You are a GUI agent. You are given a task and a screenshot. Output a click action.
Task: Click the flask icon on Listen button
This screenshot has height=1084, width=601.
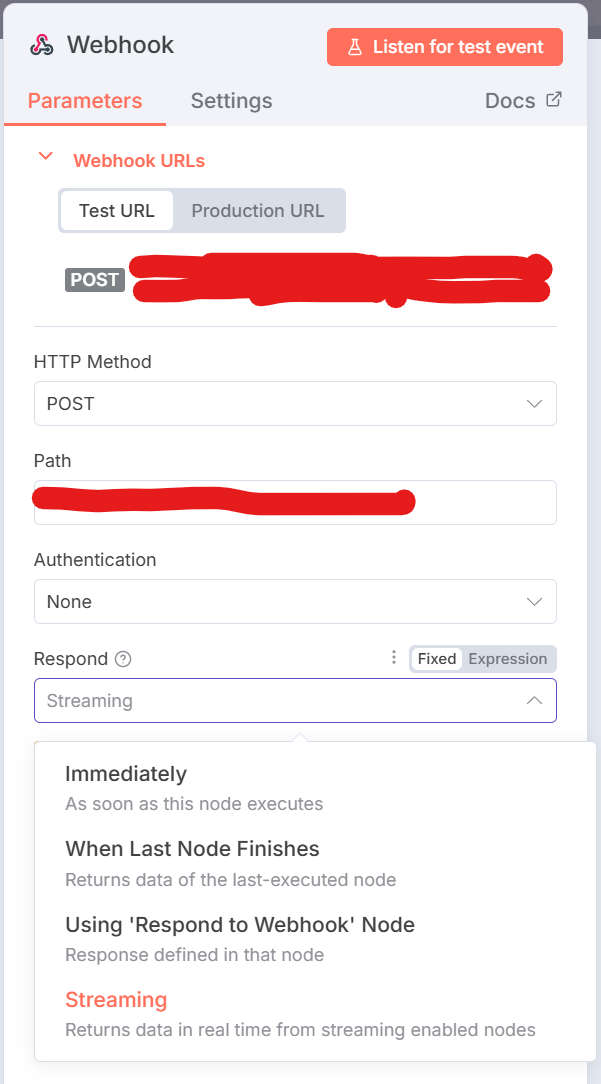pos(353,47)
